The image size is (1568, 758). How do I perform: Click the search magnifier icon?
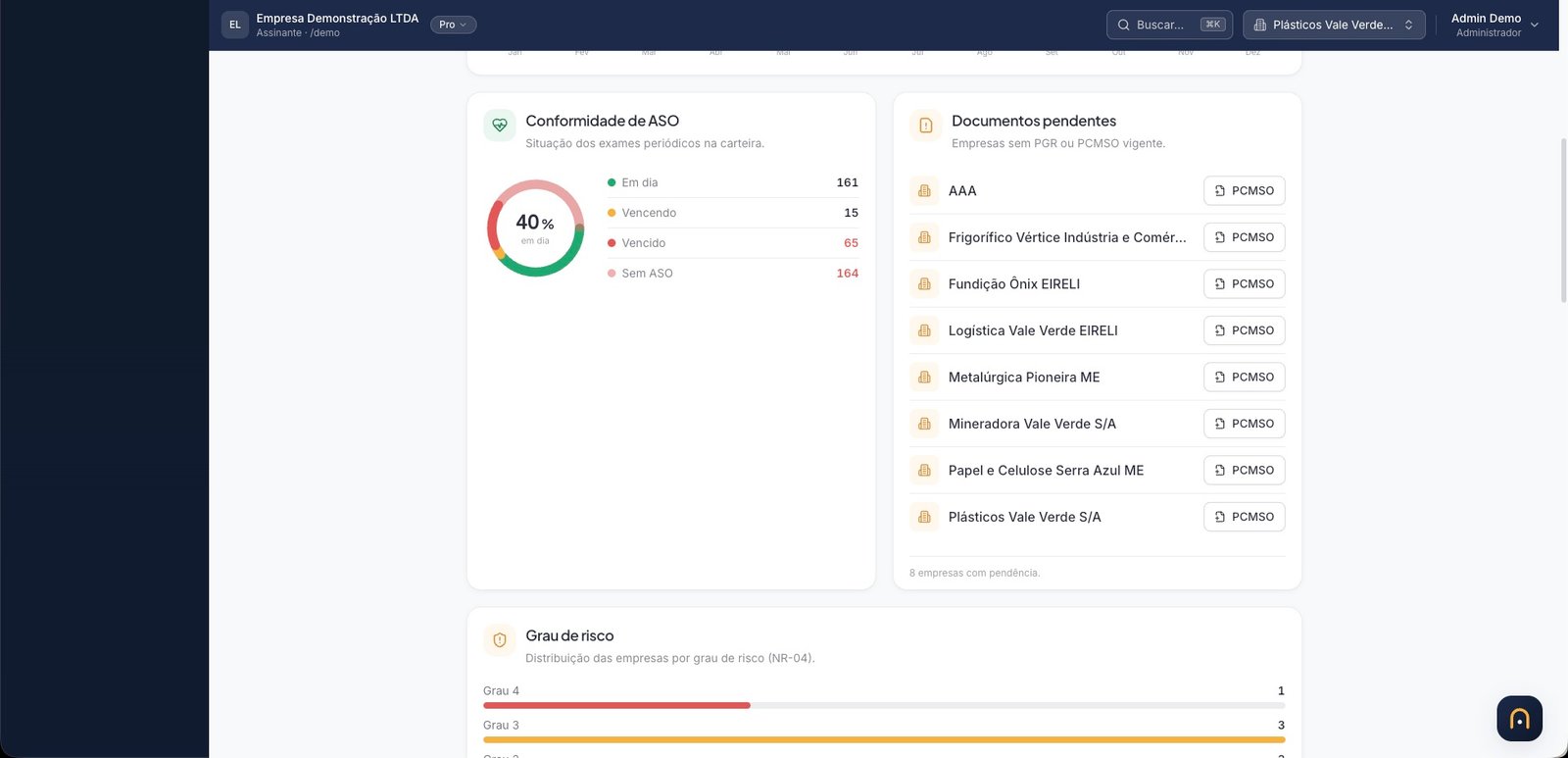(x=1124, y=25)
